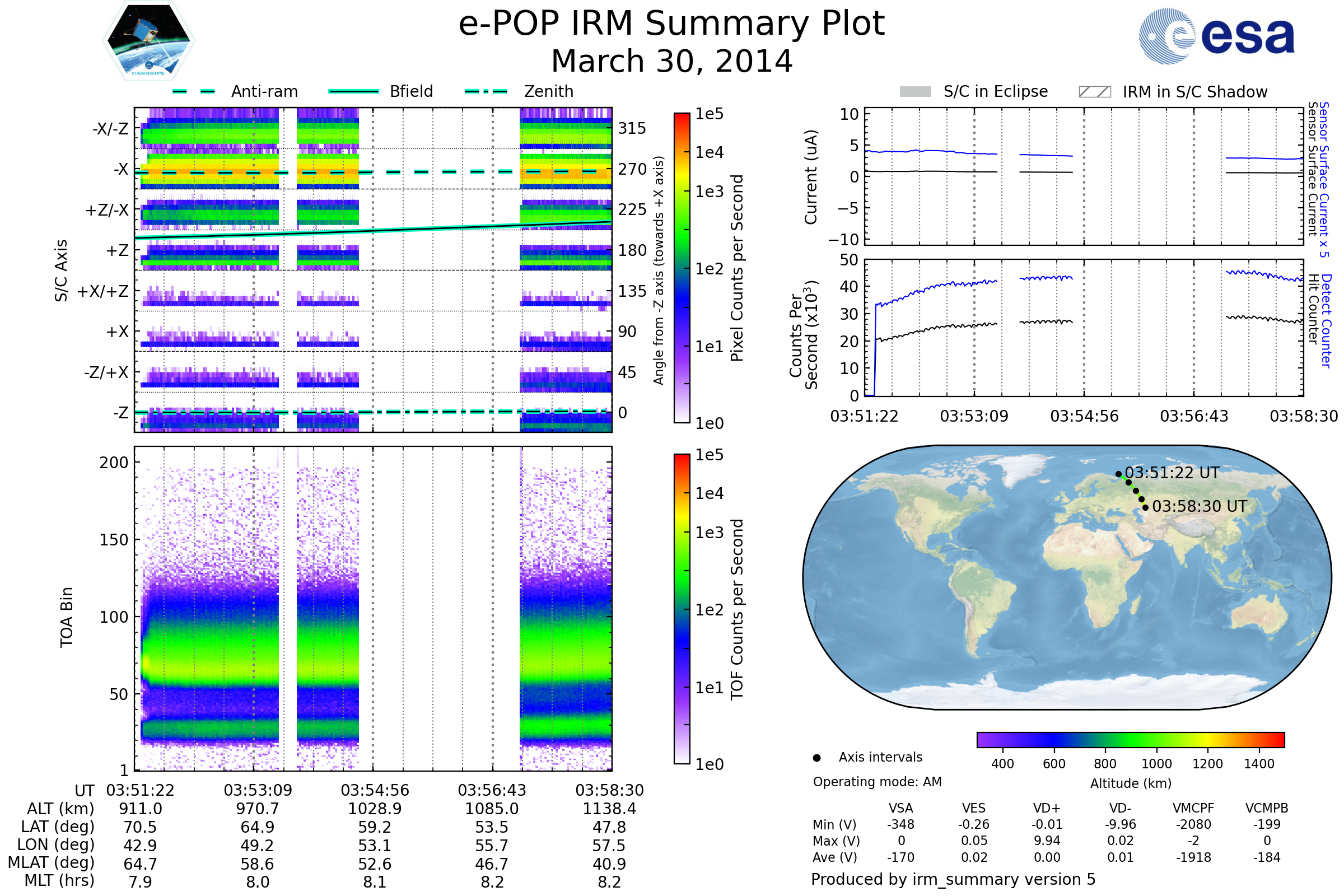Click the S/C in Eclipse gray legend patch
Screen dimensions: 1344x896
tap(915, 92)
